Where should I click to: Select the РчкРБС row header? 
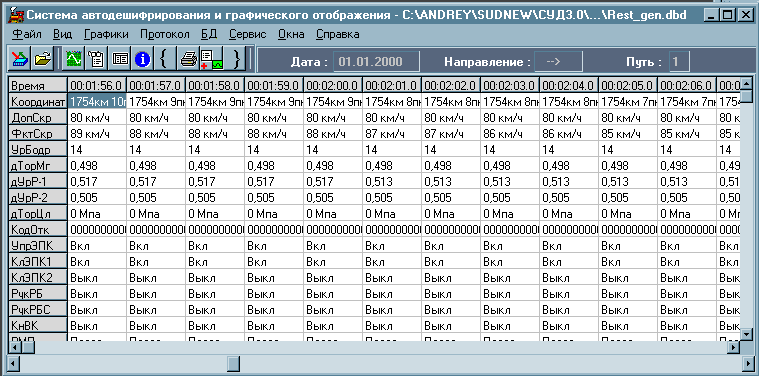(38, 309)
